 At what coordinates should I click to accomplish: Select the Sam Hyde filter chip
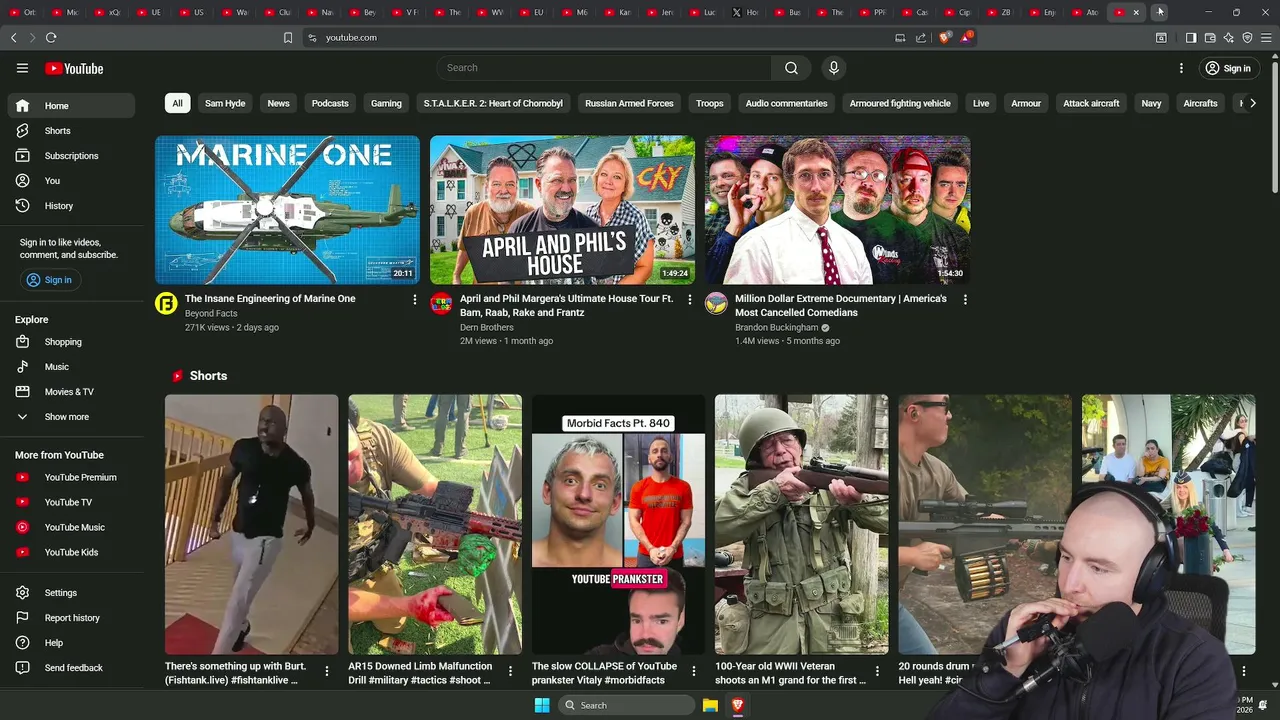(225, 103)
